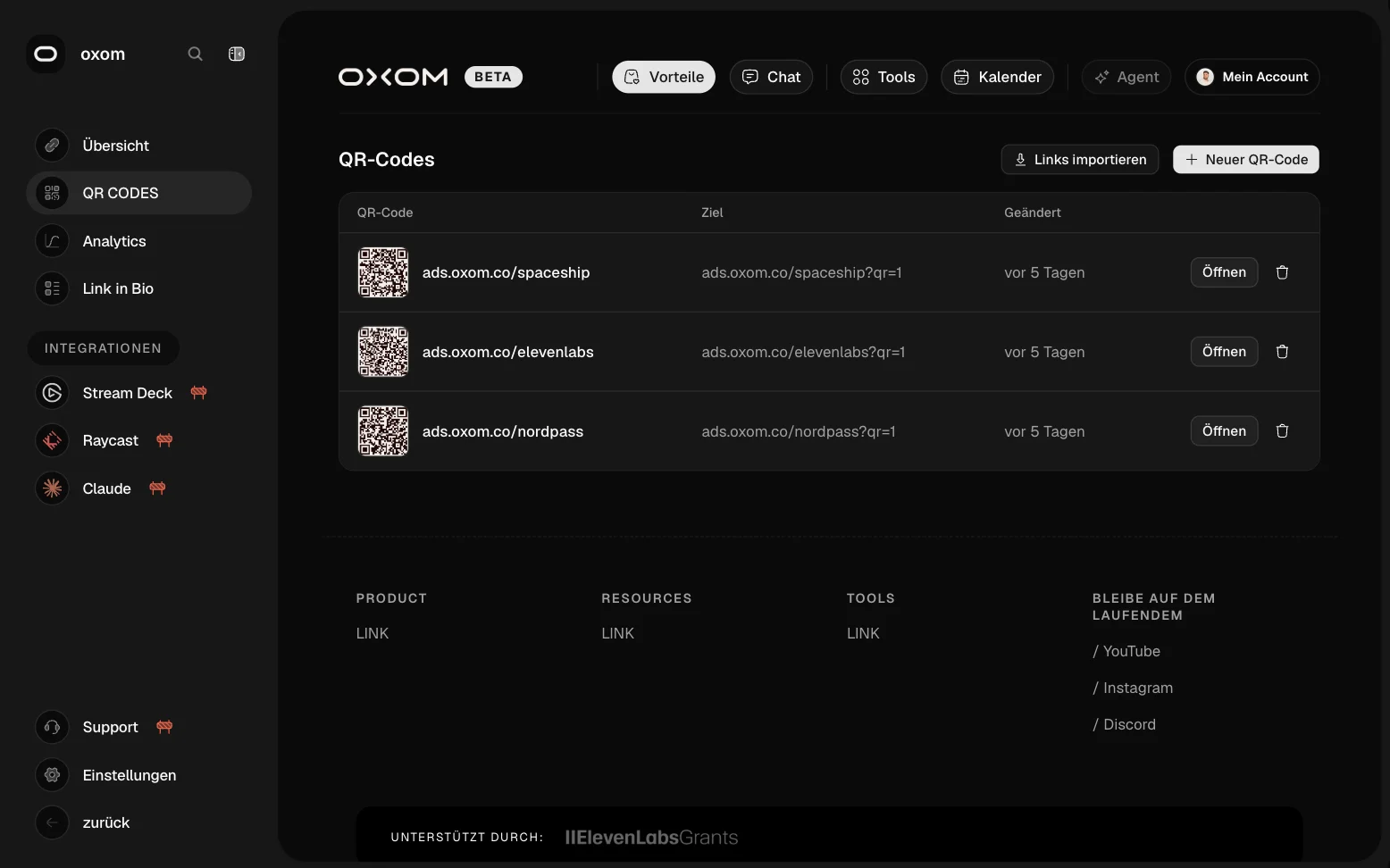Screen dimensions: 1390x868
Task: Open Einstellungen via the gear icon
Action: pyautogui.click(x=52, y=775)
